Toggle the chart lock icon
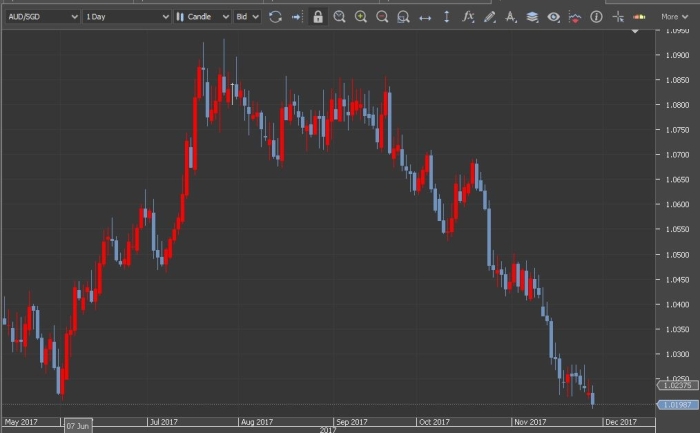Viewport: 700px width, 433px height. pyautogui.click(x=318, y=17)
